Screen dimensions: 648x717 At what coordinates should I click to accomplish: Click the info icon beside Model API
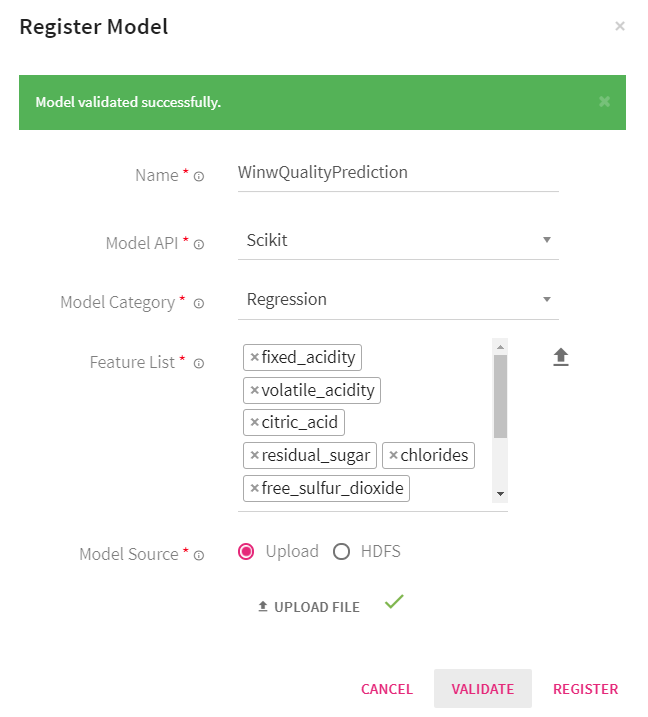tap(199, 244)
